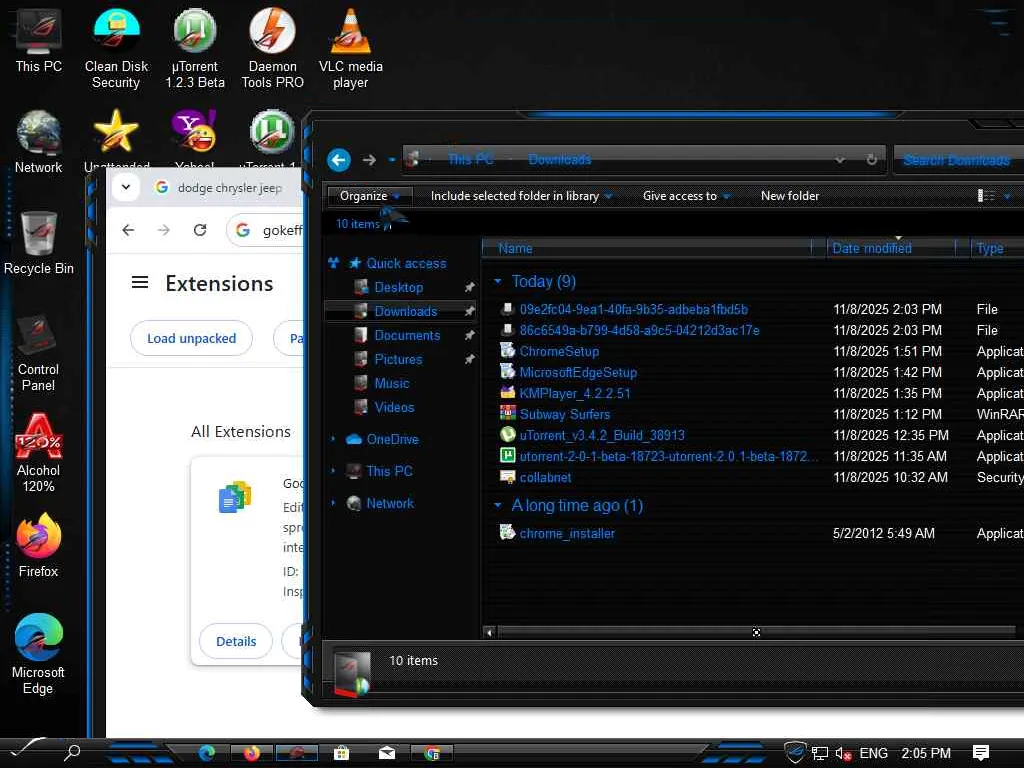Open recent locations dropdown in Explorer

point(391,160)
